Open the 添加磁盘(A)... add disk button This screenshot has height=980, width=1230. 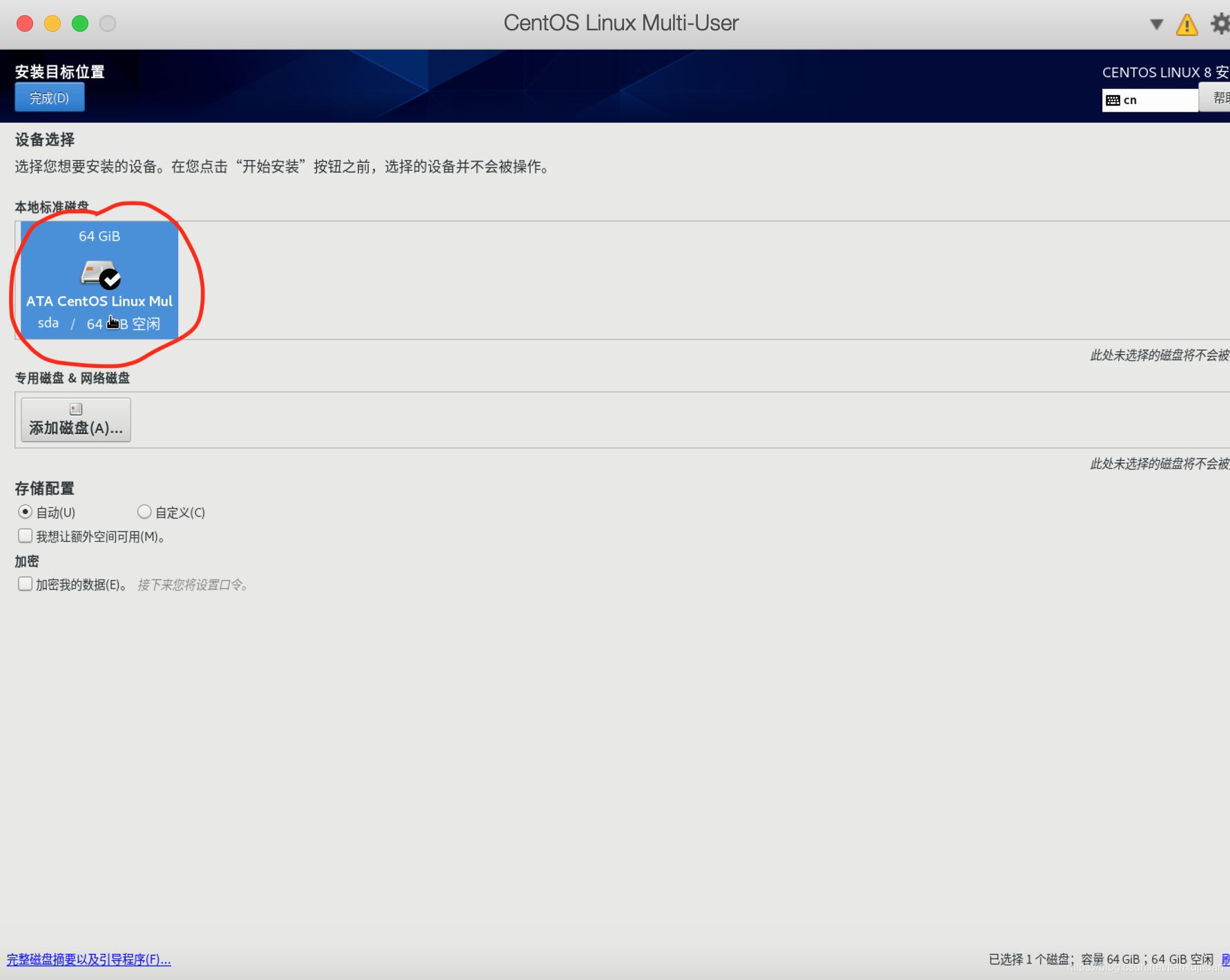(76, 420)
